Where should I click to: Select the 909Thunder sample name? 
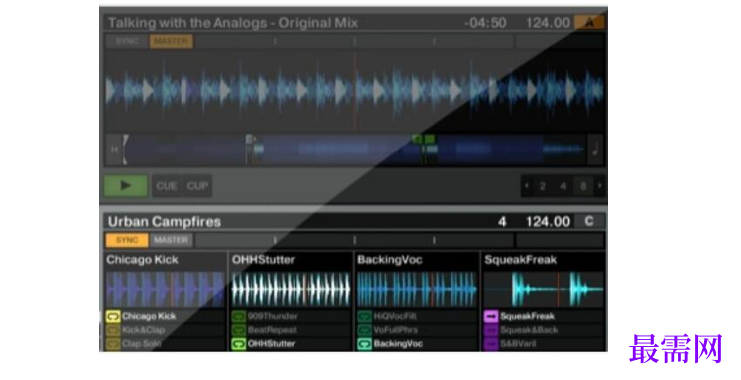(273, 316)
